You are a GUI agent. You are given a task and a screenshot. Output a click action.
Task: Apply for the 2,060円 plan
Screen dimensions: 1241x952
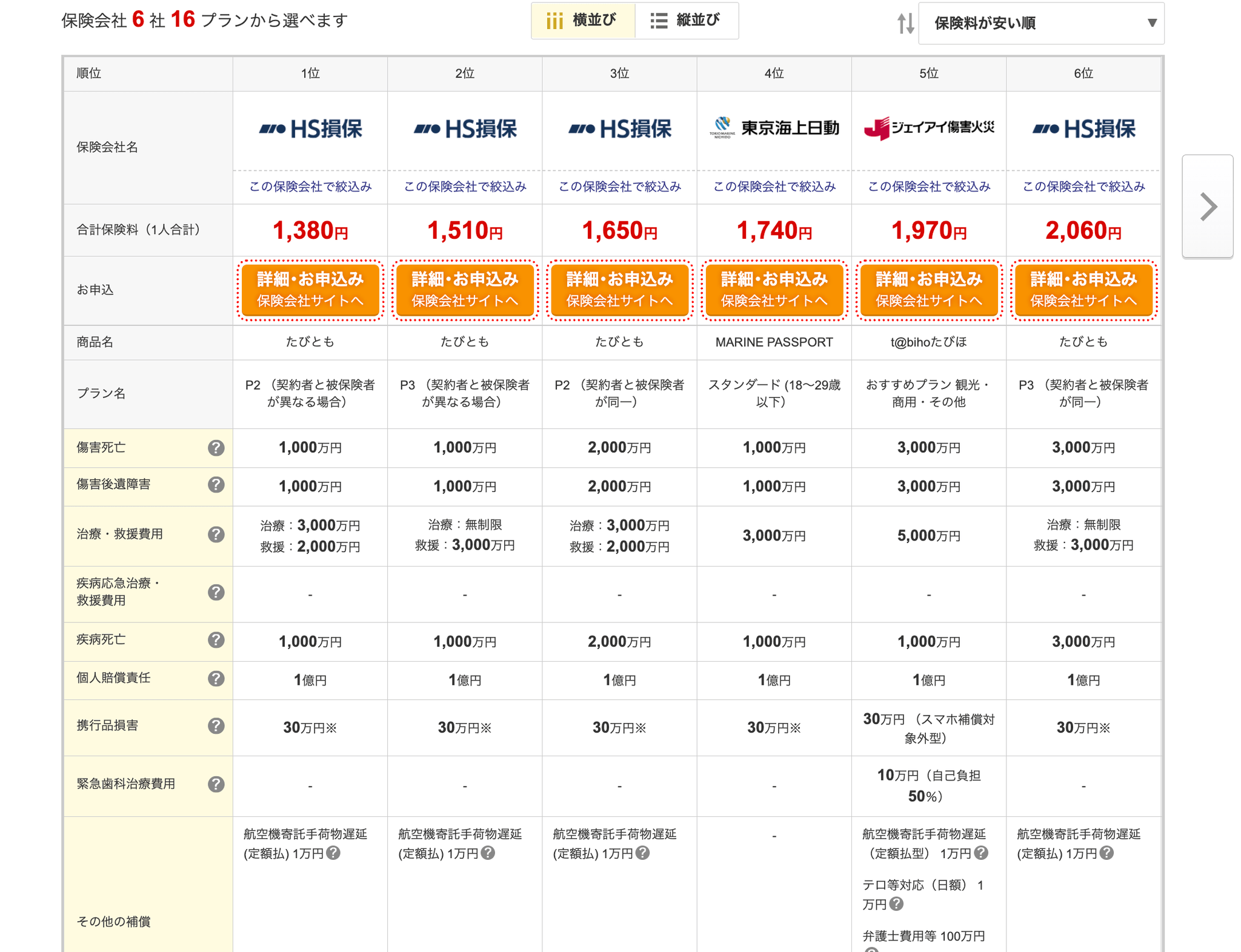point(1083,290)
